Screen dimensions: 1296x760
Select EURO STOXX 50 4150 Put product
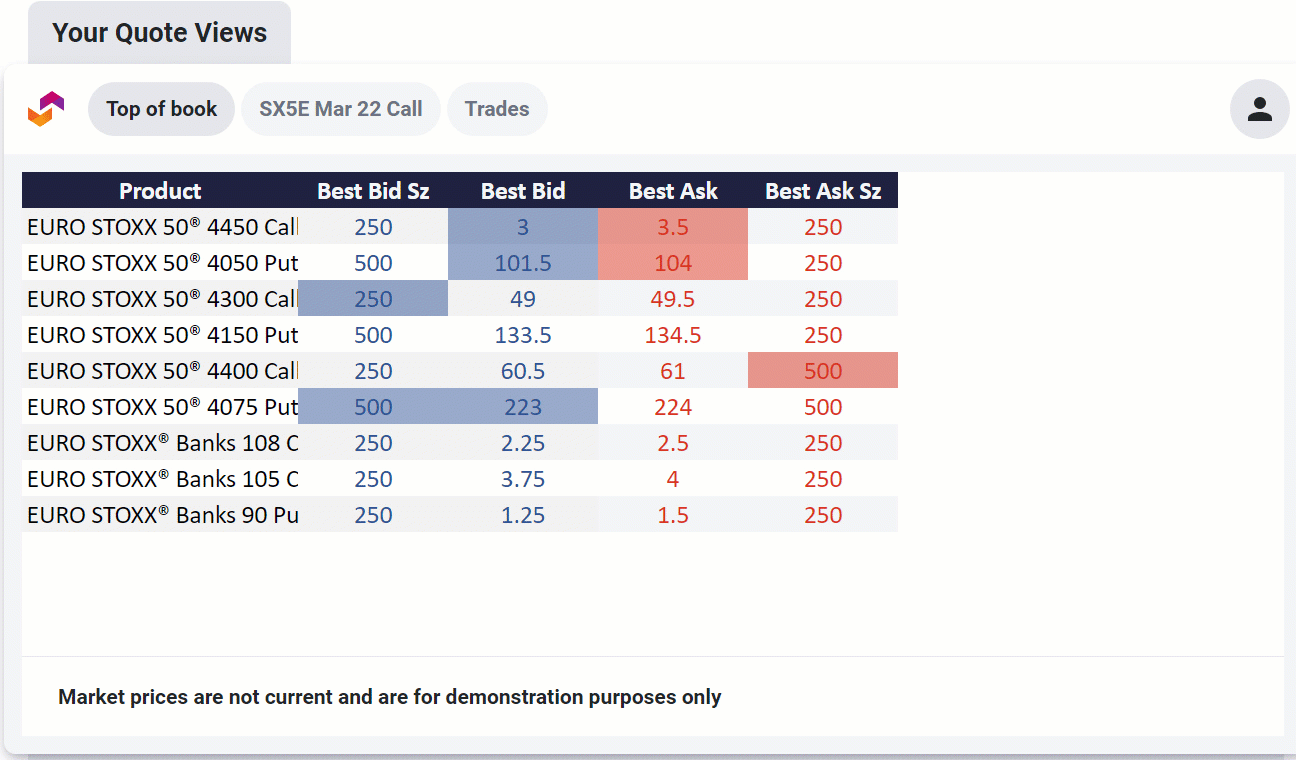tap(160, 335)
